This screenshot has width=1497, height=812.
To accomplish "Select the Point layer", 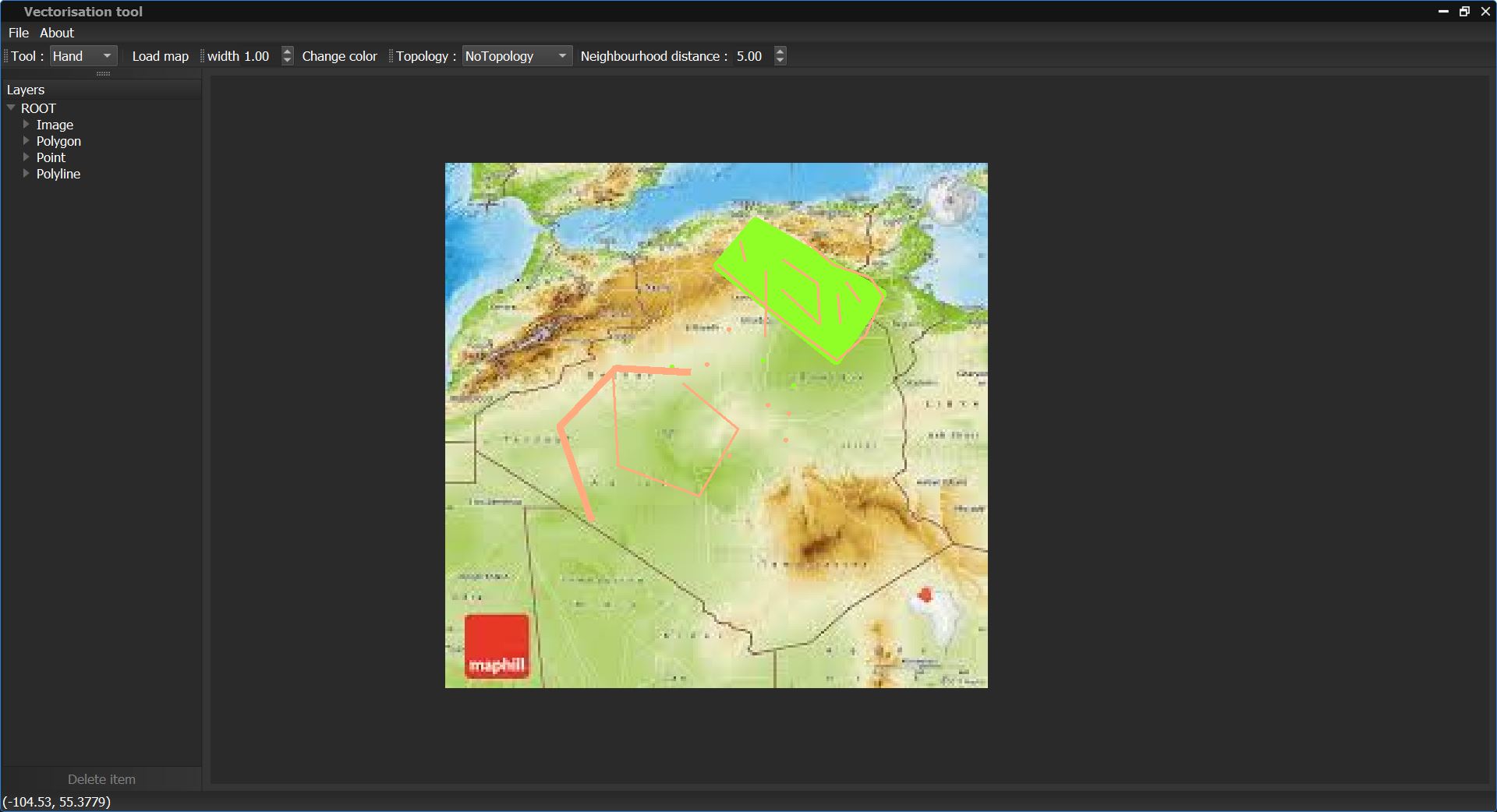I will point(51,157).
